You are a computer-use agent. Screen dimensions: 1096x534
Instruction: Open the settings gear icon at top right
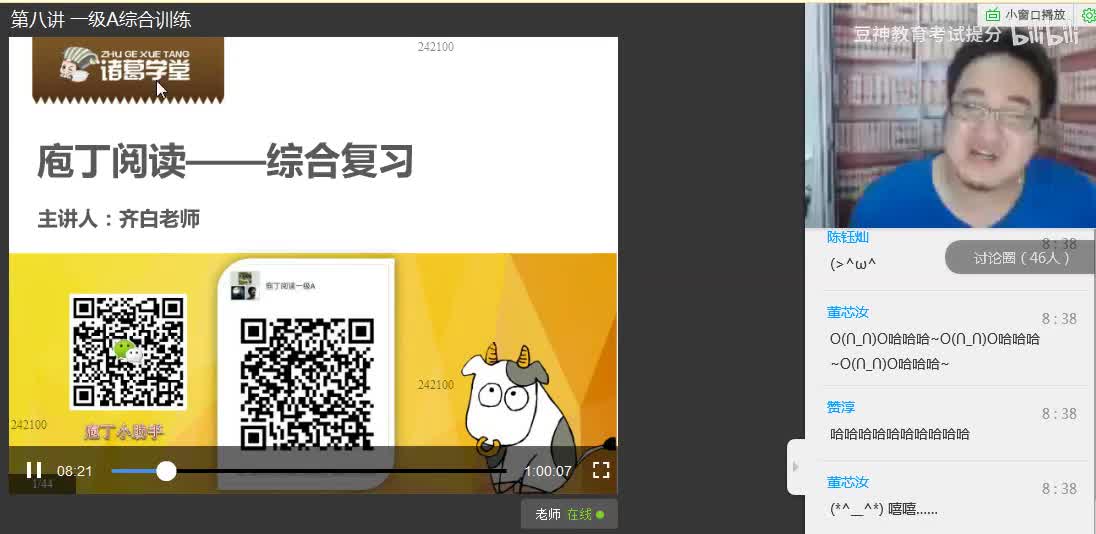click(1088, 15)
